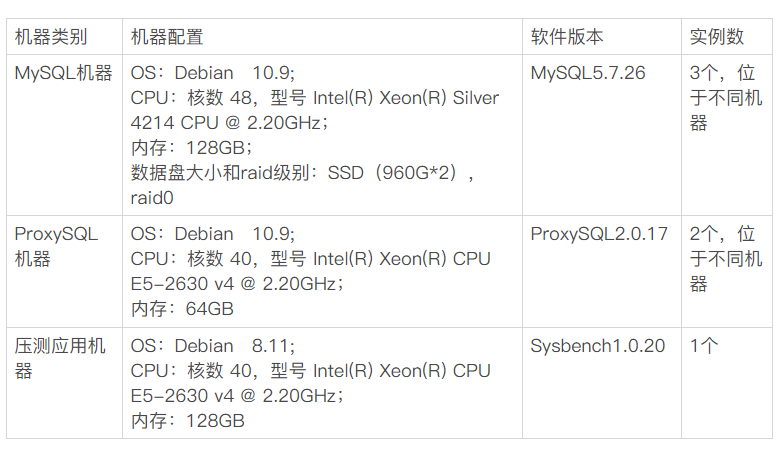The height and width of the screenshot is (457, 780).
Task: Select the MySQL机器 row label cell
Action: pos(63,74)
